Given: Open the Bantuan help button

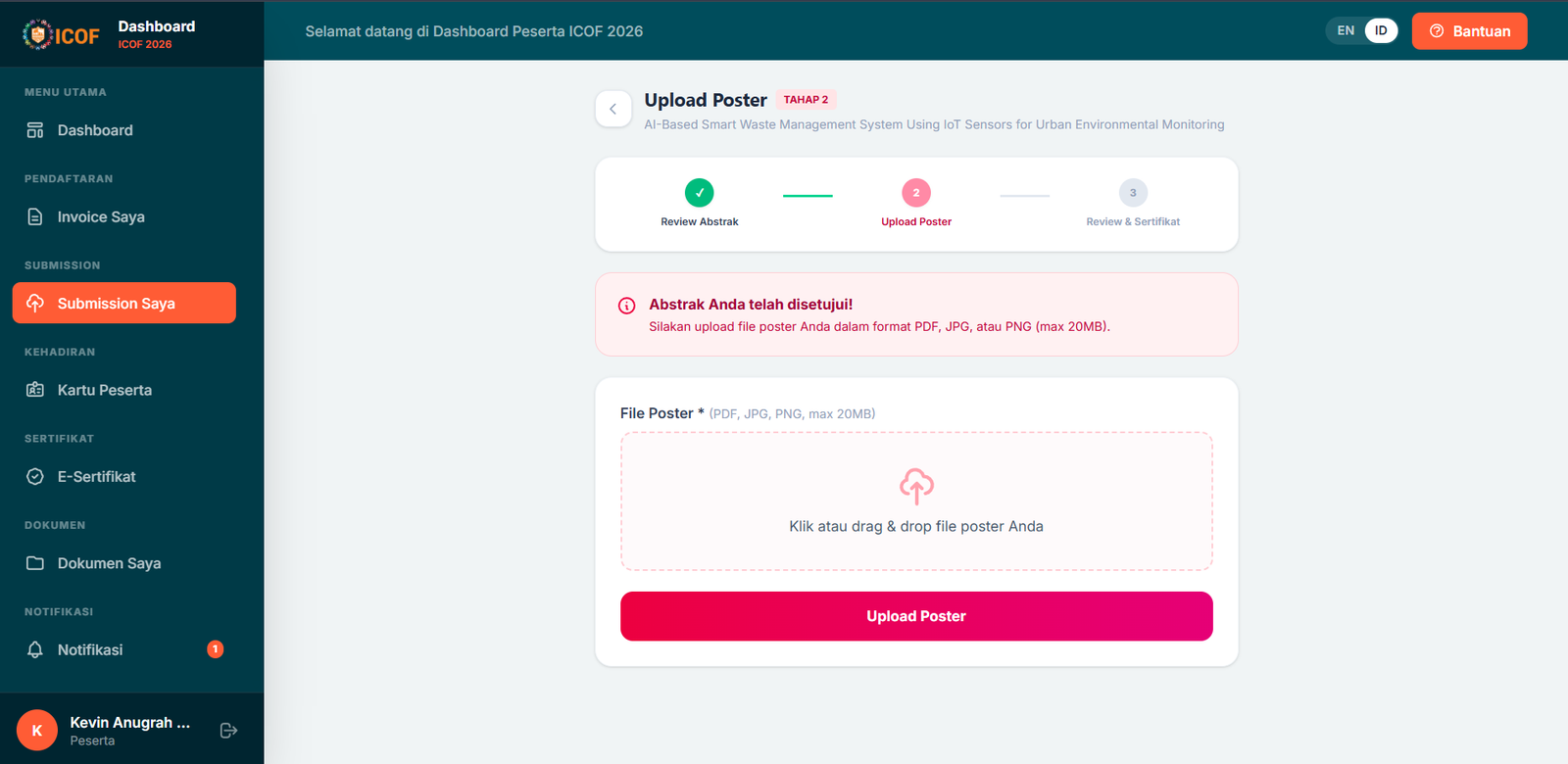Looking at the screenshot, I should (1469, 31).
